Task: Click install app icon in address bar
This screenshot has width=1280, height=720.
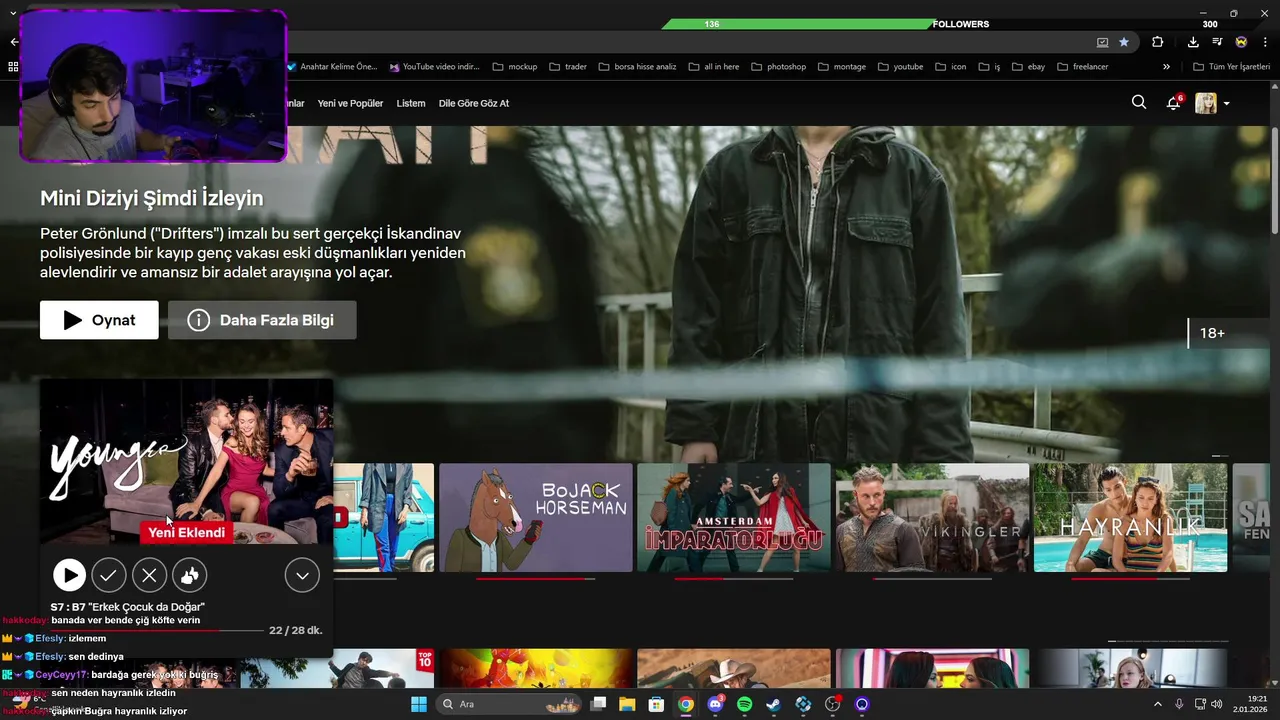Action: (1102, 42)
